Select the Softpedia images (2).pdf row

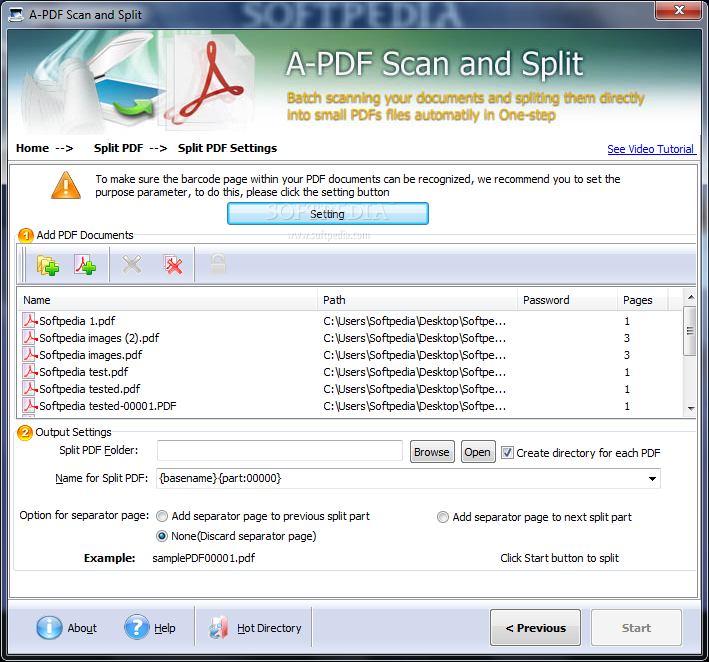pyautogui.click(x=350, y=338)
